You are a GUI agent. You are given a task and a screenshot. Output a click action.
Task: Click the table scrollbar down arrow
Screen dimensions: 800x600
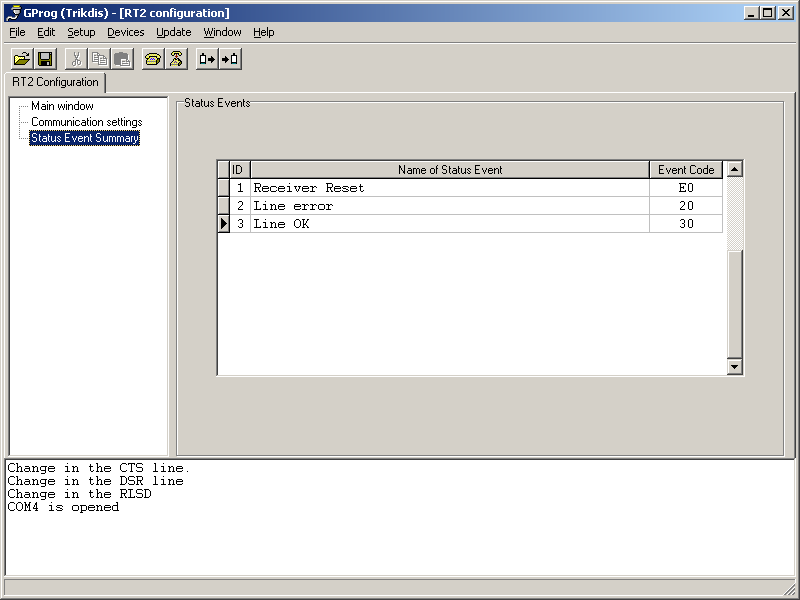point(735,367)
